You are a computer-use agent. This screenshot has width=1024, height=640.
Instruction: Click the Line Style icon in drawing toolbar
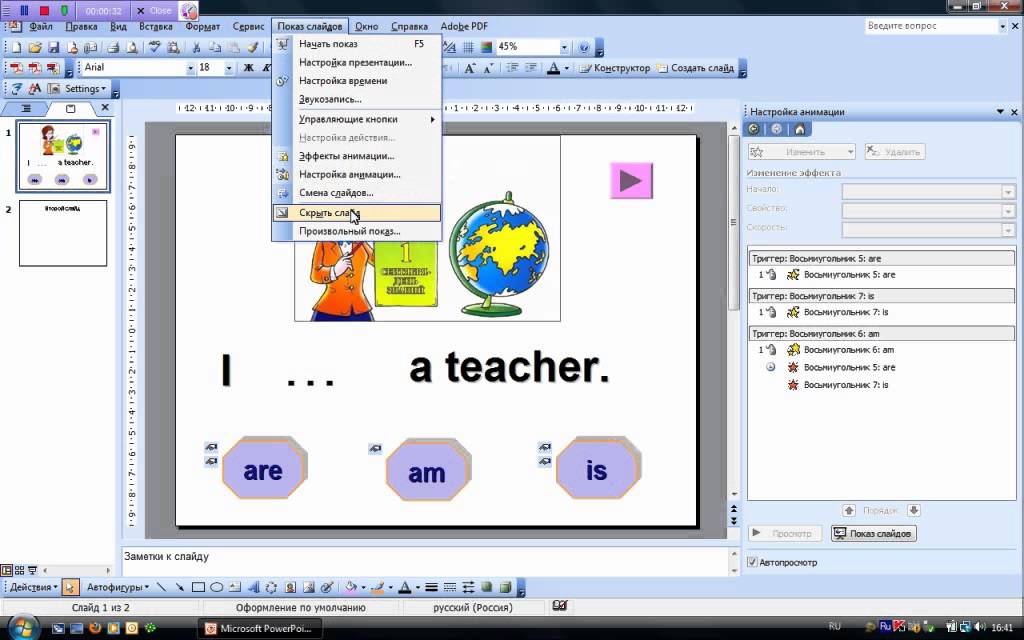431,587
